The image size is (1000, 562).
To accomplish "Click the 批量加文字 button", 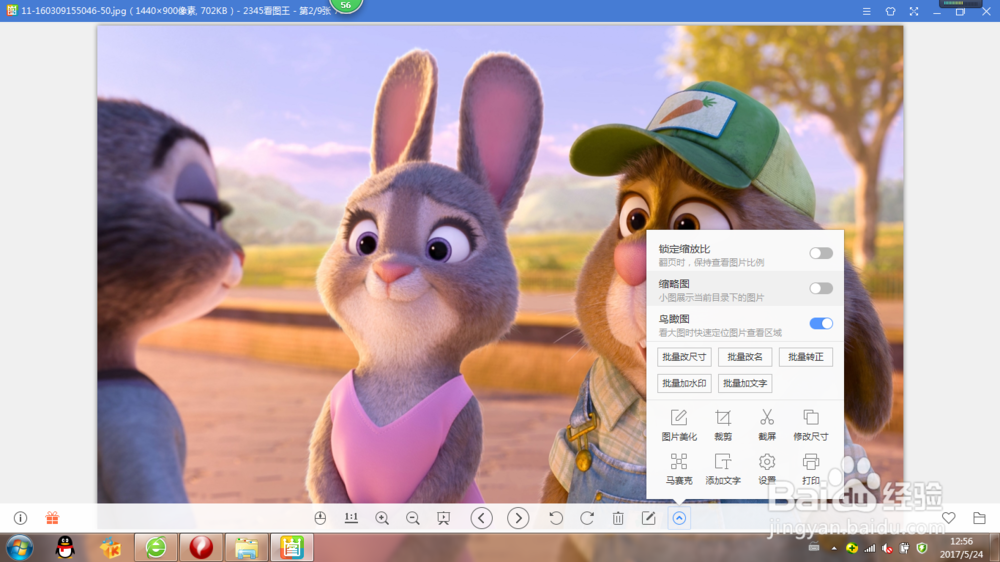I will [745, 383].
